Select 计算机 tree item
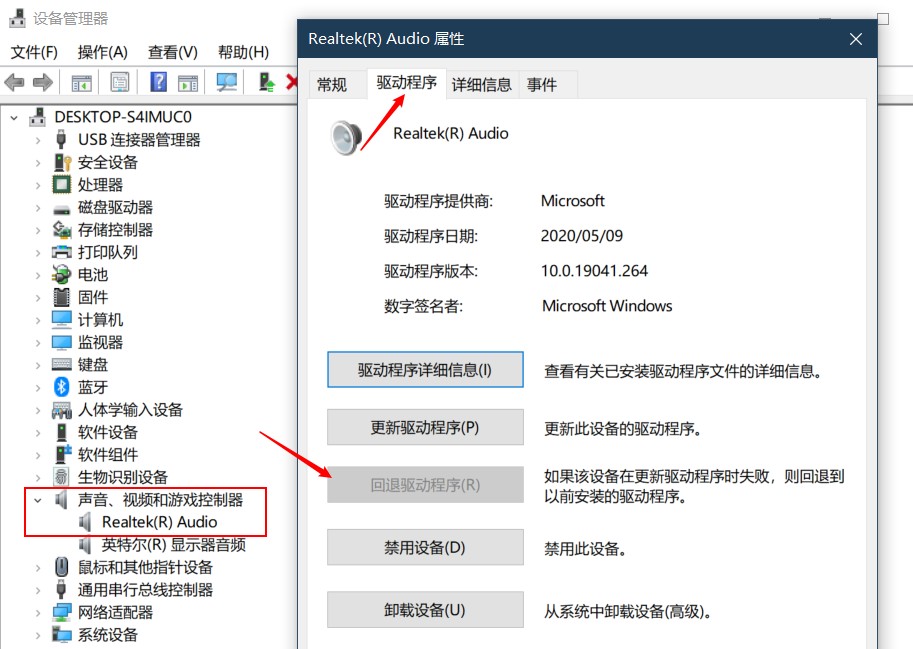The width and height of the screenshot is (913, 649). pyautogui.click(x=100, y=320)
